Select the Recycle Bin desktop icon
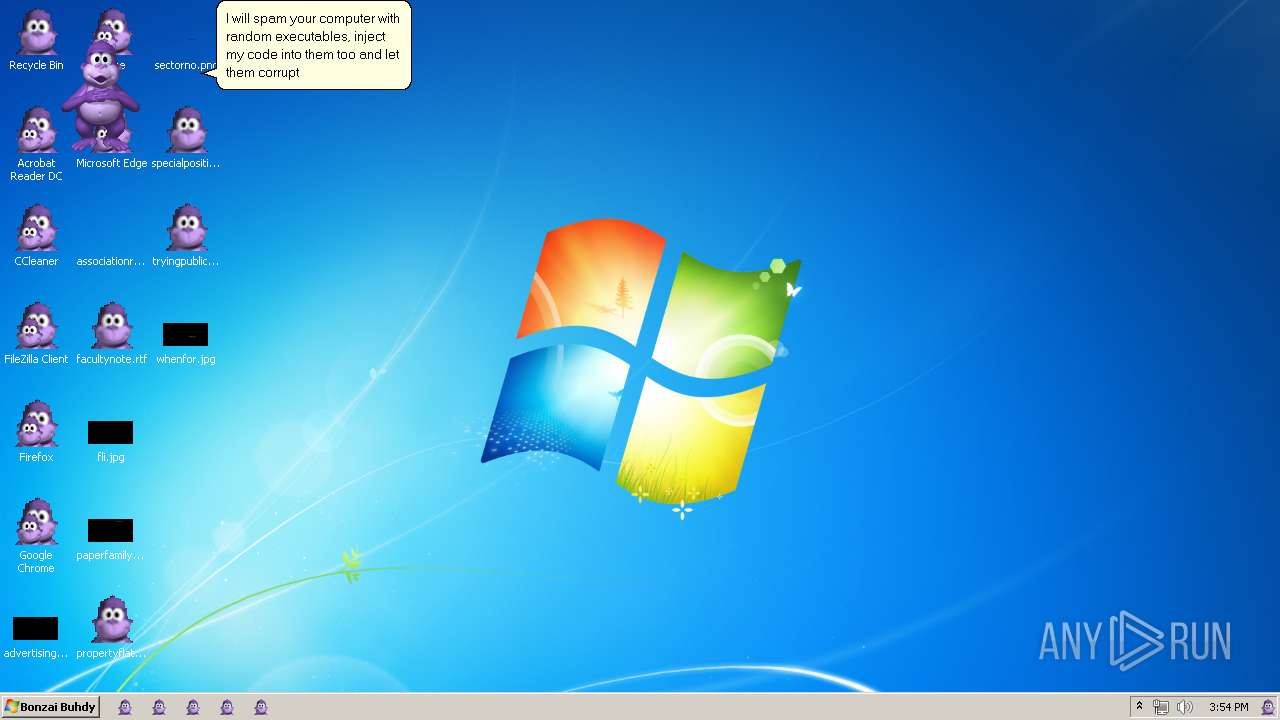Image resolution: width=1280 pixels, height=720 pixels. coord(36,40)
